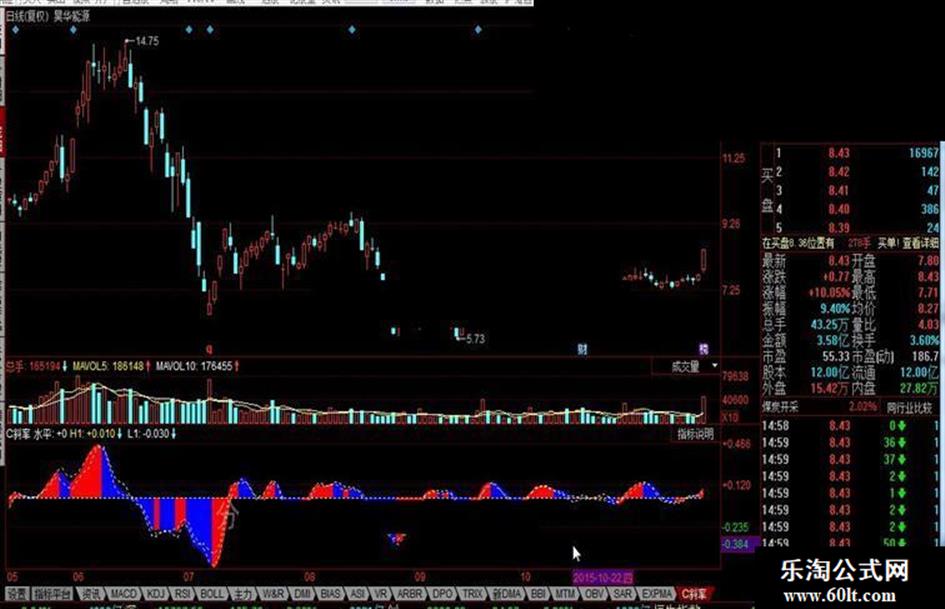Select the 新DMA indicator tab
945x609 pixels.
click(x=507, y=594)
